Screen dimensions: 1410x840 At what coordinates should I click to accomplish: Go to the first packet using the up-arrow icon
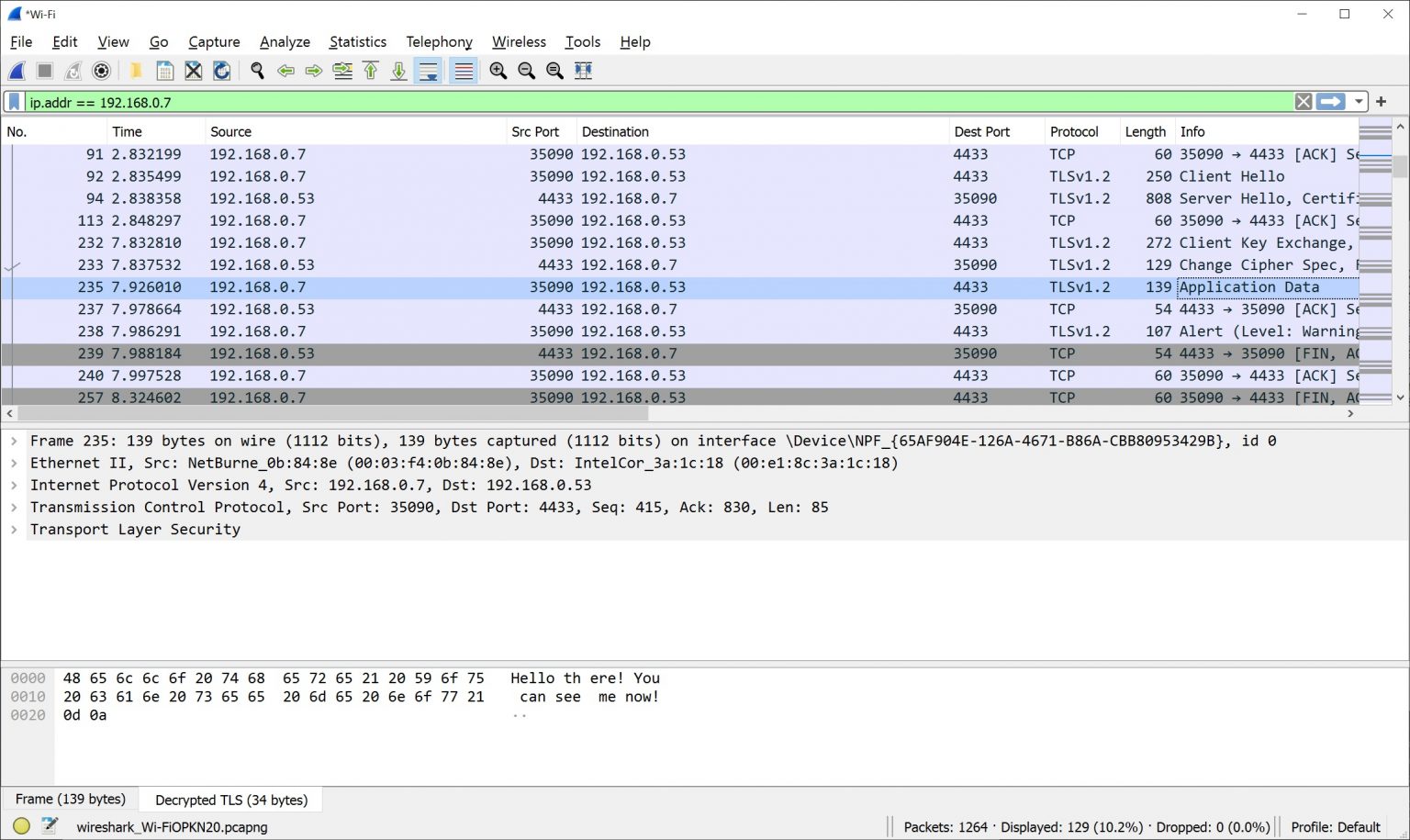click(370, 71)
